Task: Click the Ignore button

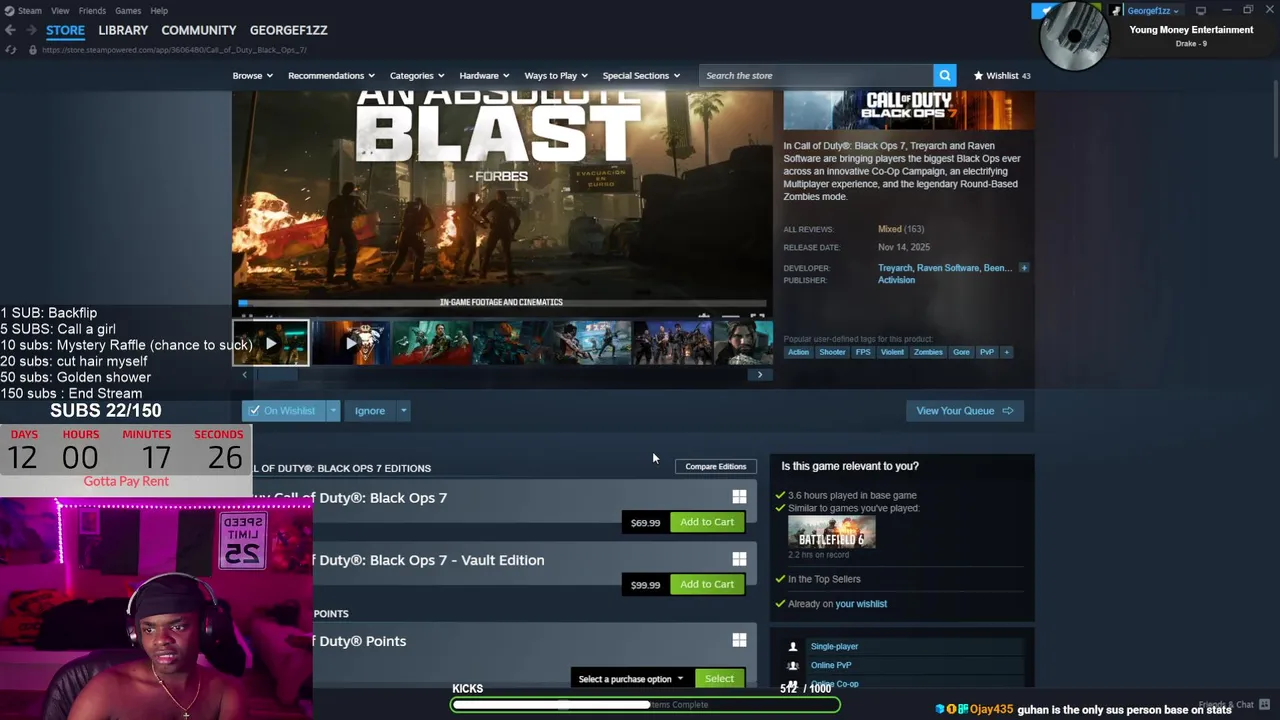Action: click(369, 411)
